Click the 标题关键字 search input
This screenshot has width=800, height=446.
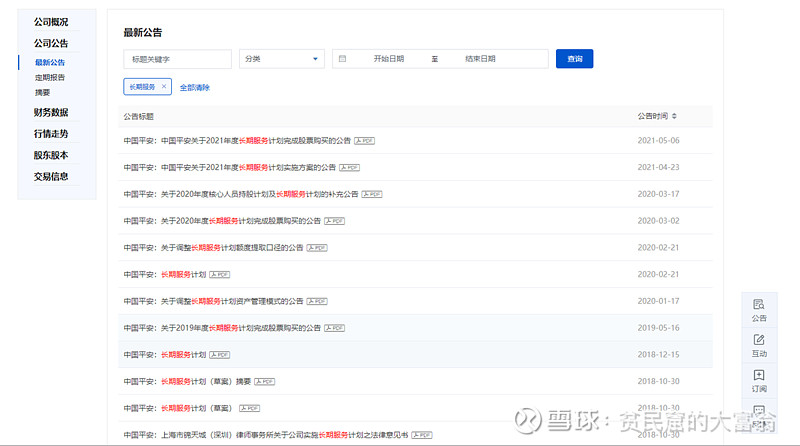click(177, 59)
